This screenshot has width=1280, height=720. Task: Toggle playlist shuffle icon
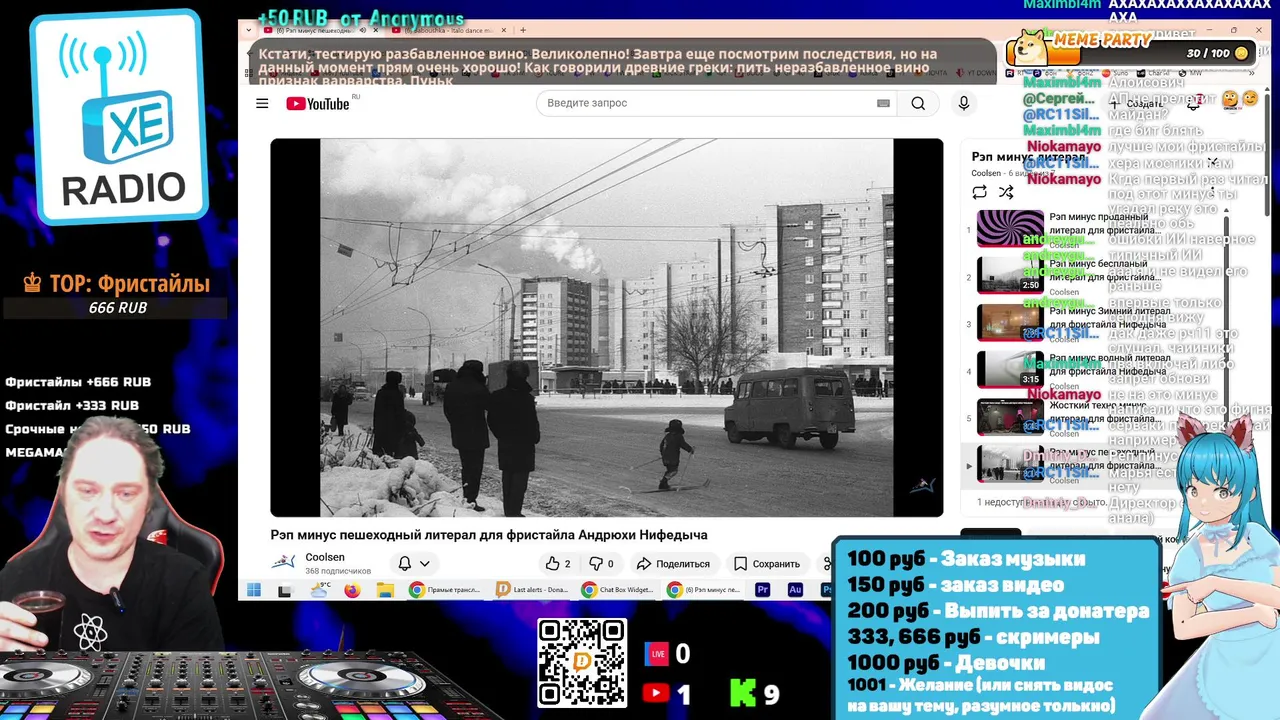(x=1006, y=192)
